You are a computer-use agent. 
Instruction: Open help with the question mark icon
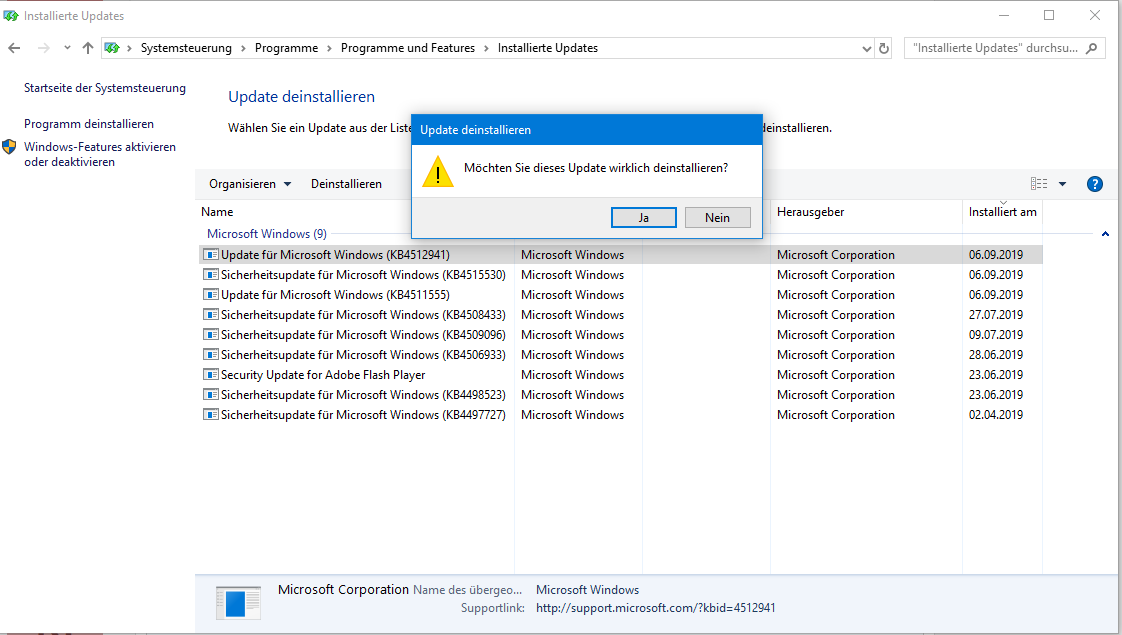click(x=1094, y=184)
